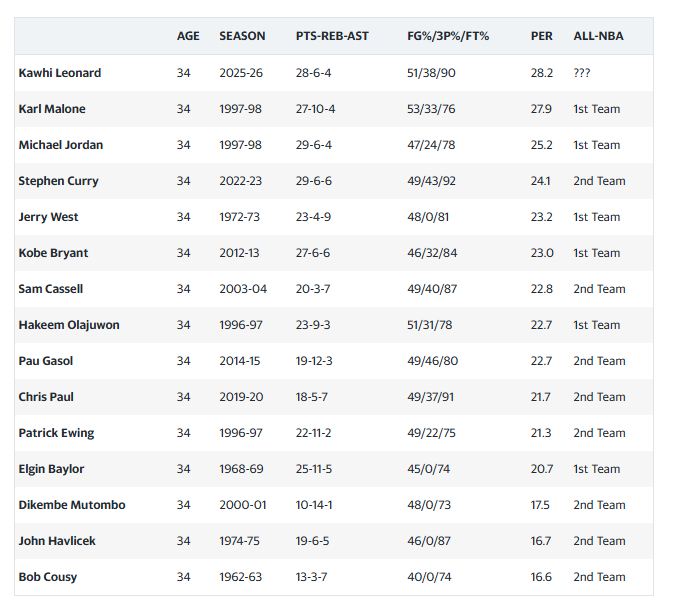Click Patrick Ewing's 21.3 PER value

(541, 433)
